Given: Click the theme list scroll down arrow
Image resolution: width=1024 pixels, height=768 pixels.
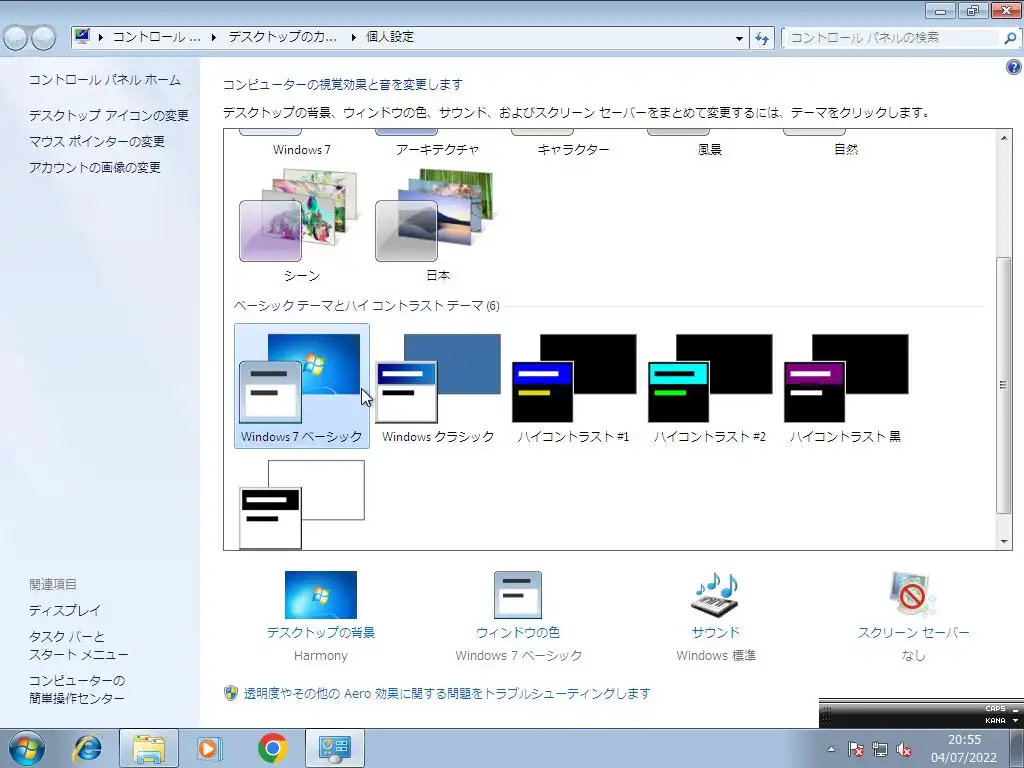Looking at the screenshot, I should [x=1004, y=541].
